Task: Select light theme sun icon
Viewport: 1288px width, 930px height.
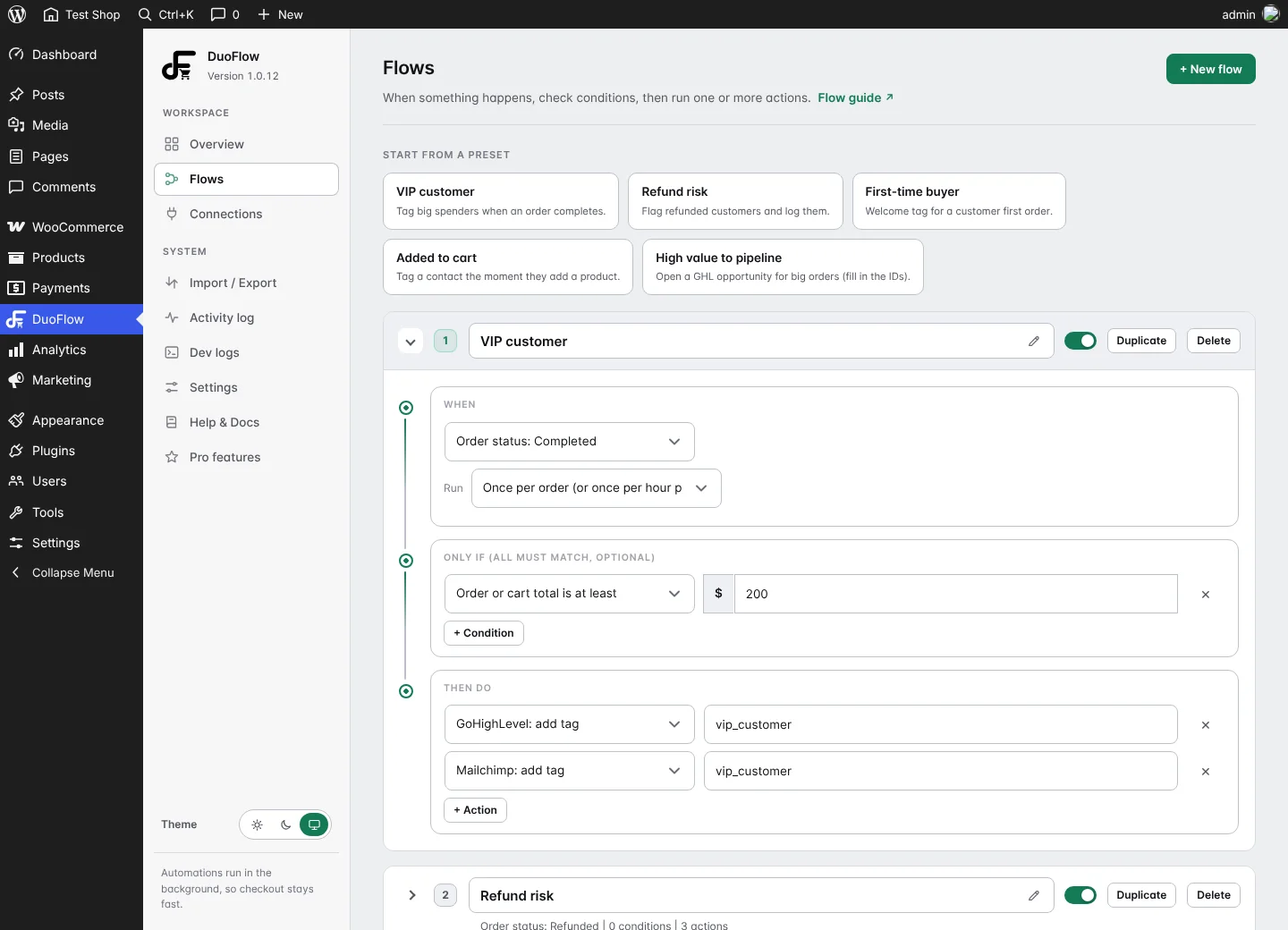Action: (x=258, y=824)
